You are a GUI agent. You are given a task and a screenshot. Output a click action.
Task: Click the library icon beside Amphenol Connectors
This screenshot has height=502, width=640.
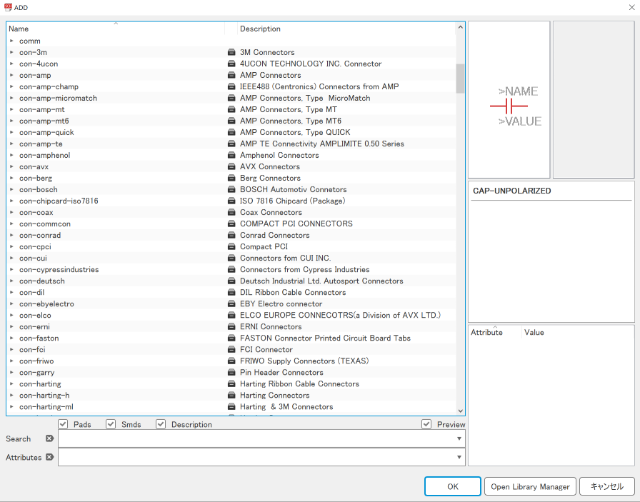[x=231, y=155]
